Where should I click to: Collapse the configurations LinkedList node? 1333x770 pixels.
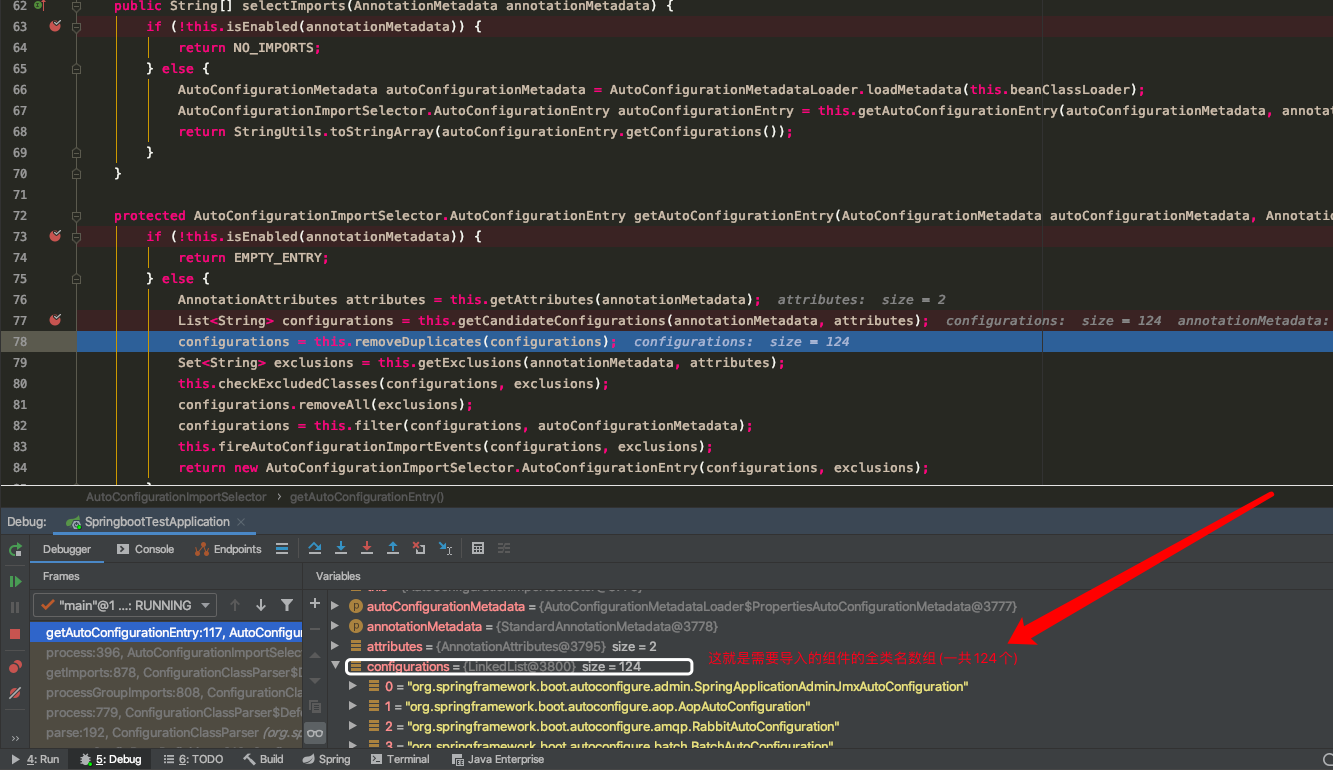point(335,666)
